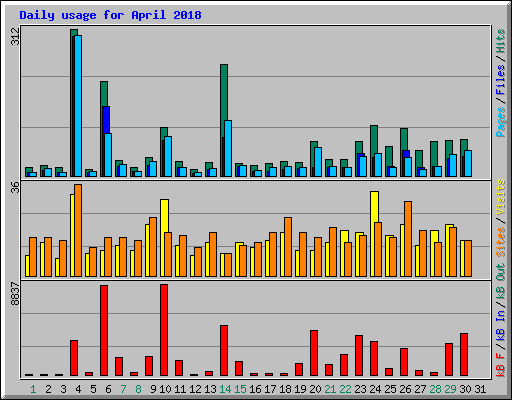
Task: Click the orange sites bar for day 4
Action: (78, 230)
